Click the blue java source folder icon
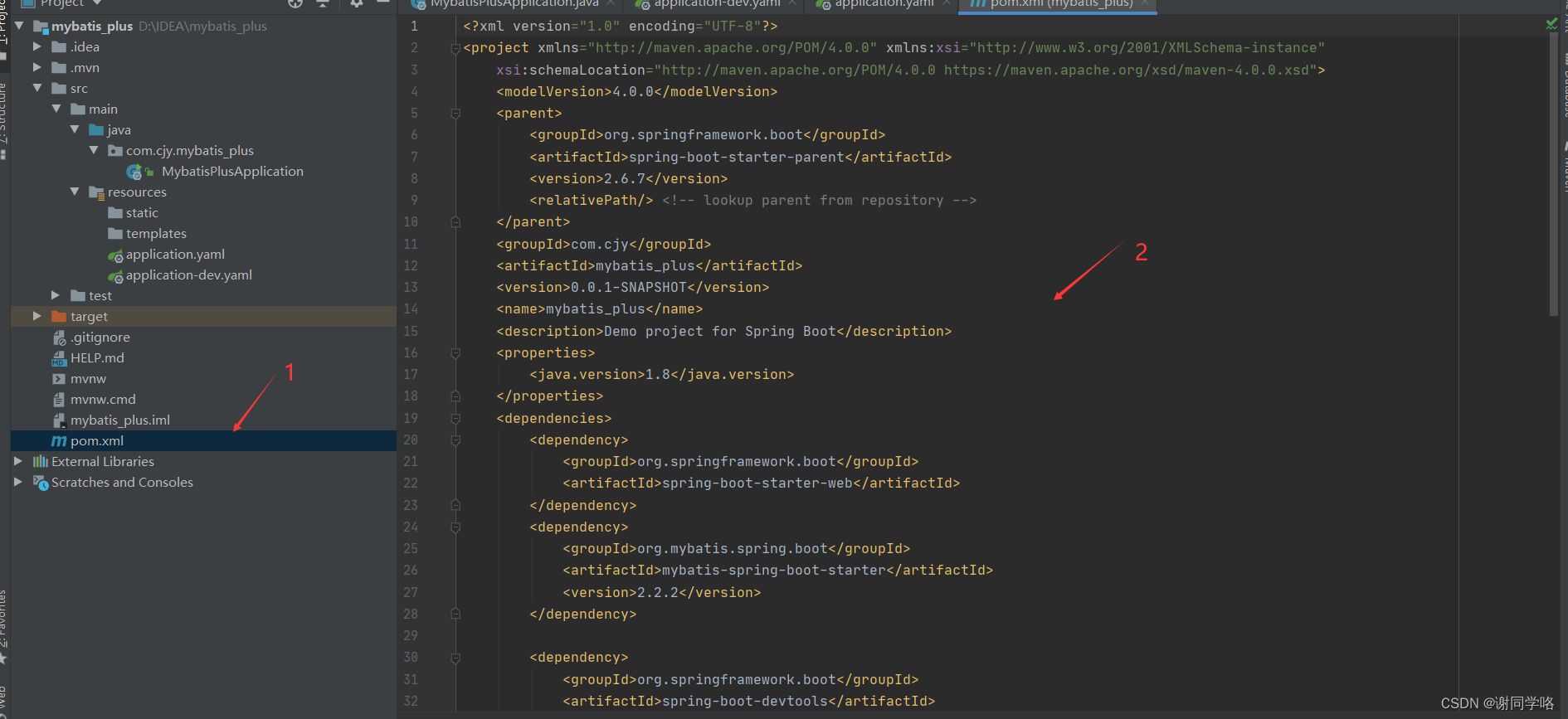Screen dimensions: 1568x719 coord(96,130)
